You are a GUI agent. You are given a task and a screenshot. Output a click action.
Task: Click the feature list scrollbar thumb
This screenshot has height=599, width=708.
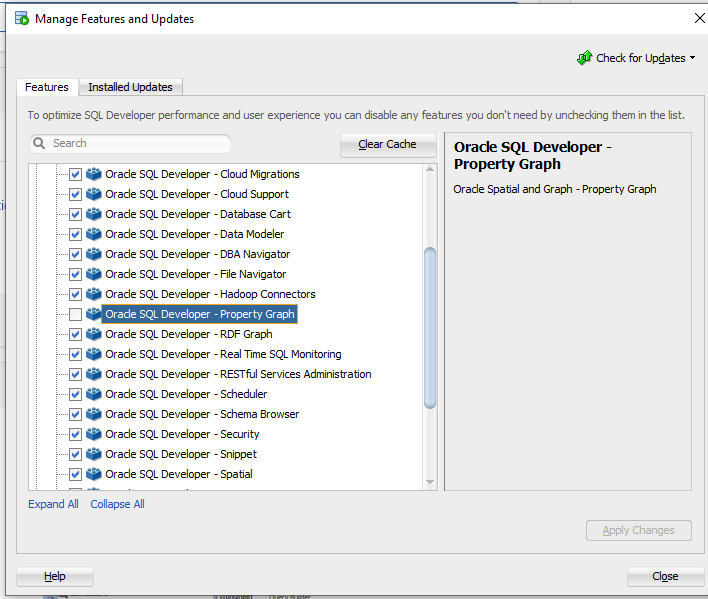click(x=430, y=328)
